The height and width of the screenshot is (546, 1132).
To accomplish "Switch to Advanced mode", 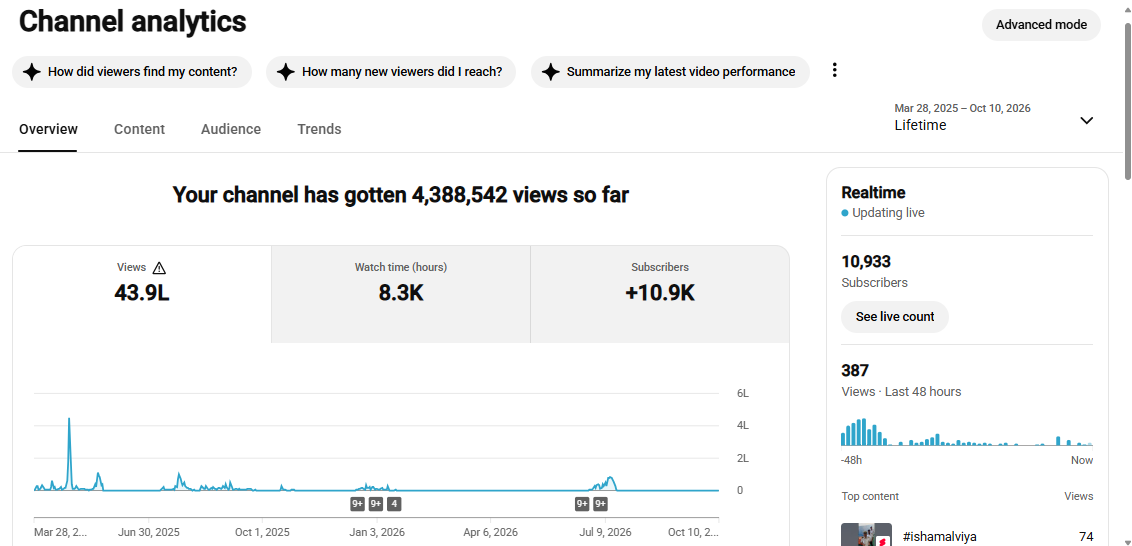I will [x=1041, y=25].
